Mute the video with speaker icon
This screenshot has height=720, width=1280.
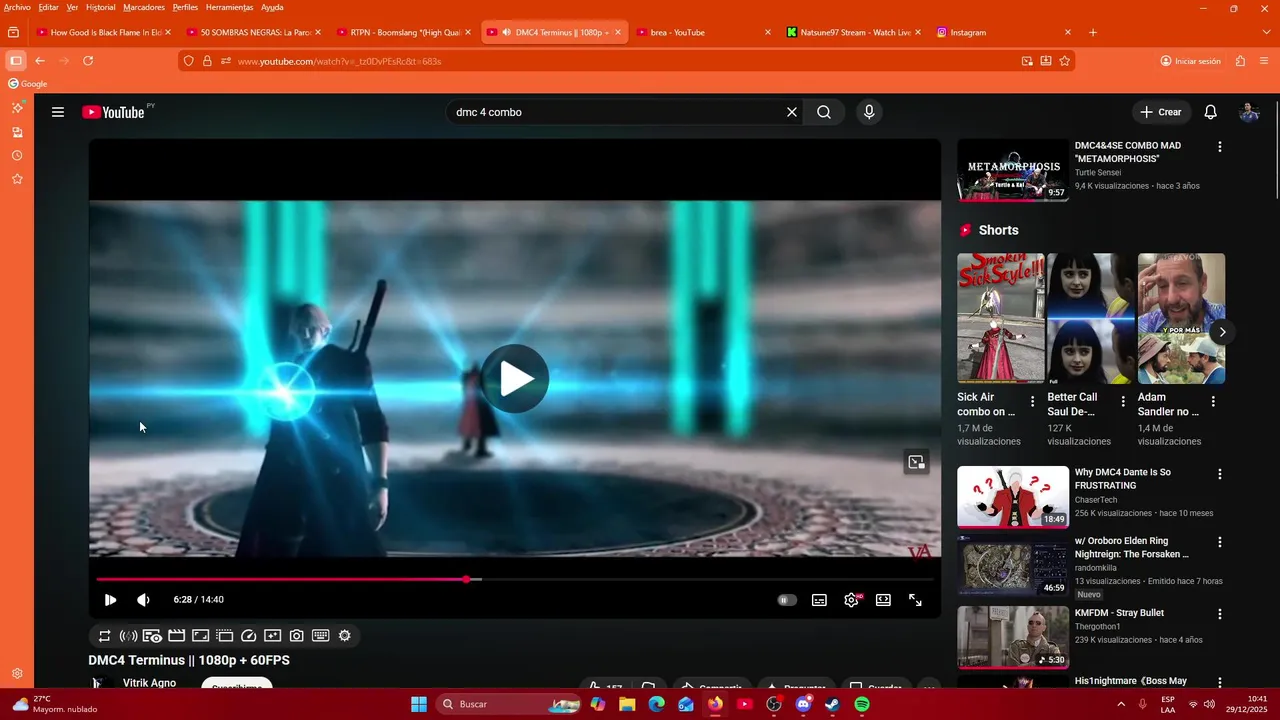143,600
